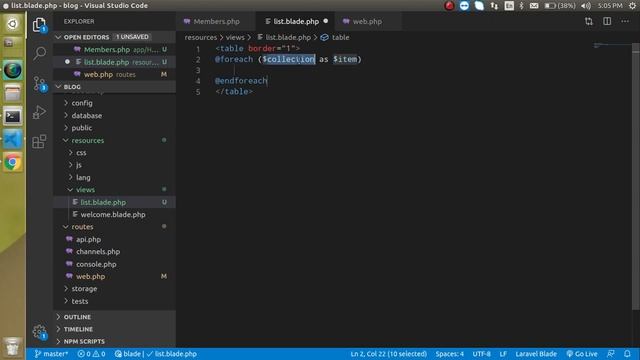Open the system volume indicator
Image resolution: width=640 pixels, height=360 pixels.
[x=586, y=5]
